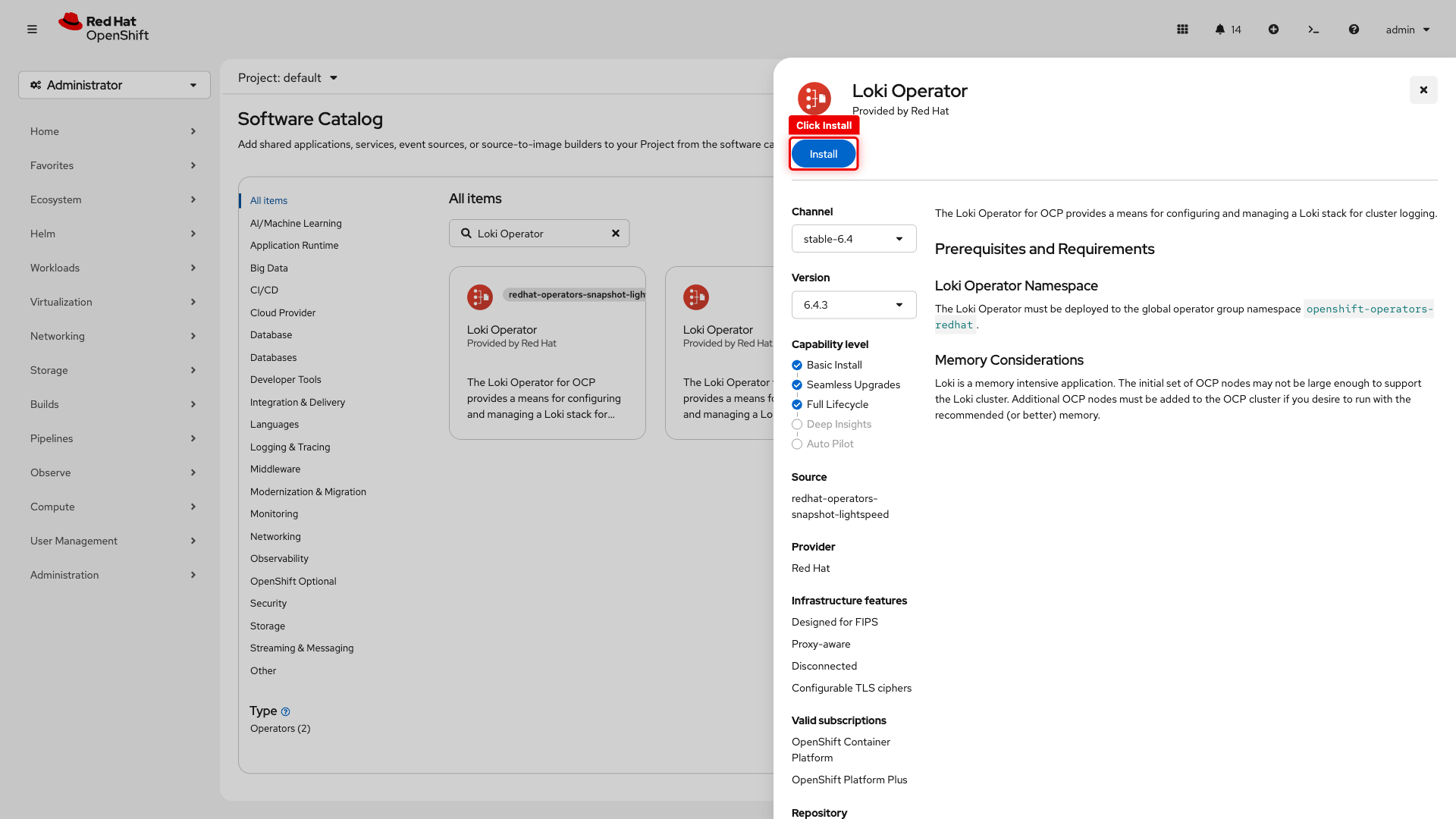The width and height of the screenshot is (1456, 819).
Task: Click the blue Install button
Action: point(823,154)
